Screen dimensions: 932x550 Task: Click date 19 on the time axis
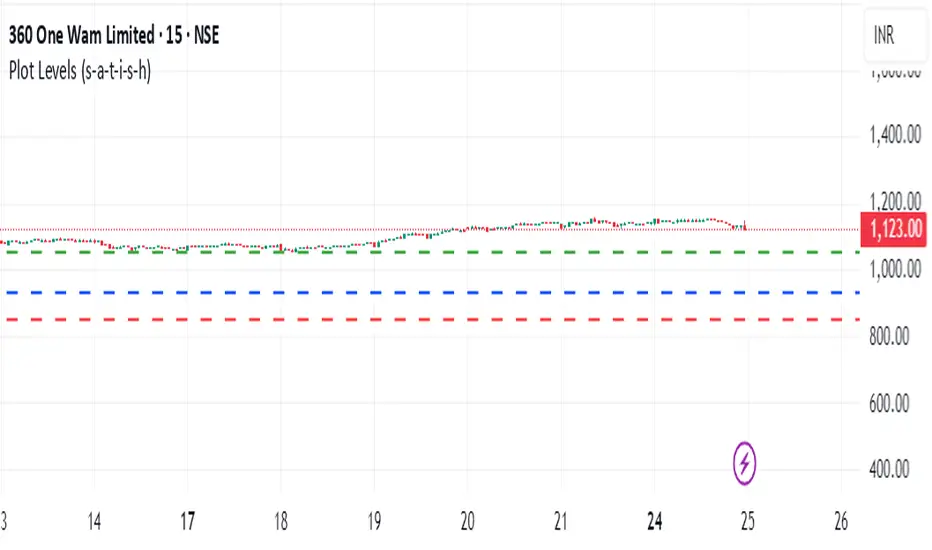(x=374, y=520)
